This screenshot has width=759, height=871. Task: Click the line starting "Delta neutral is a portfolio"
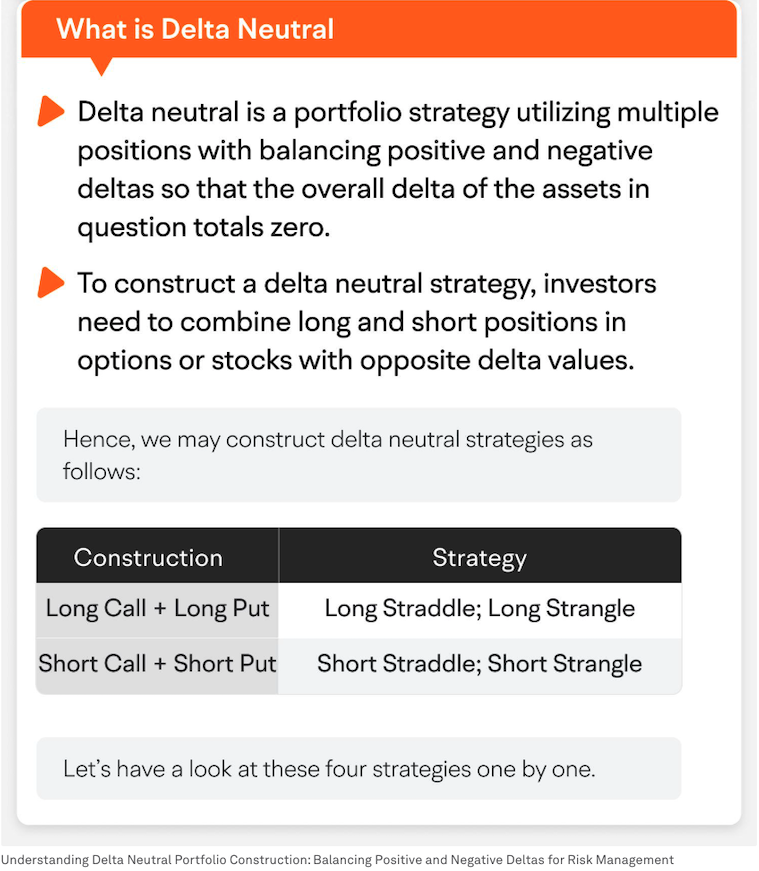point(397,112)
